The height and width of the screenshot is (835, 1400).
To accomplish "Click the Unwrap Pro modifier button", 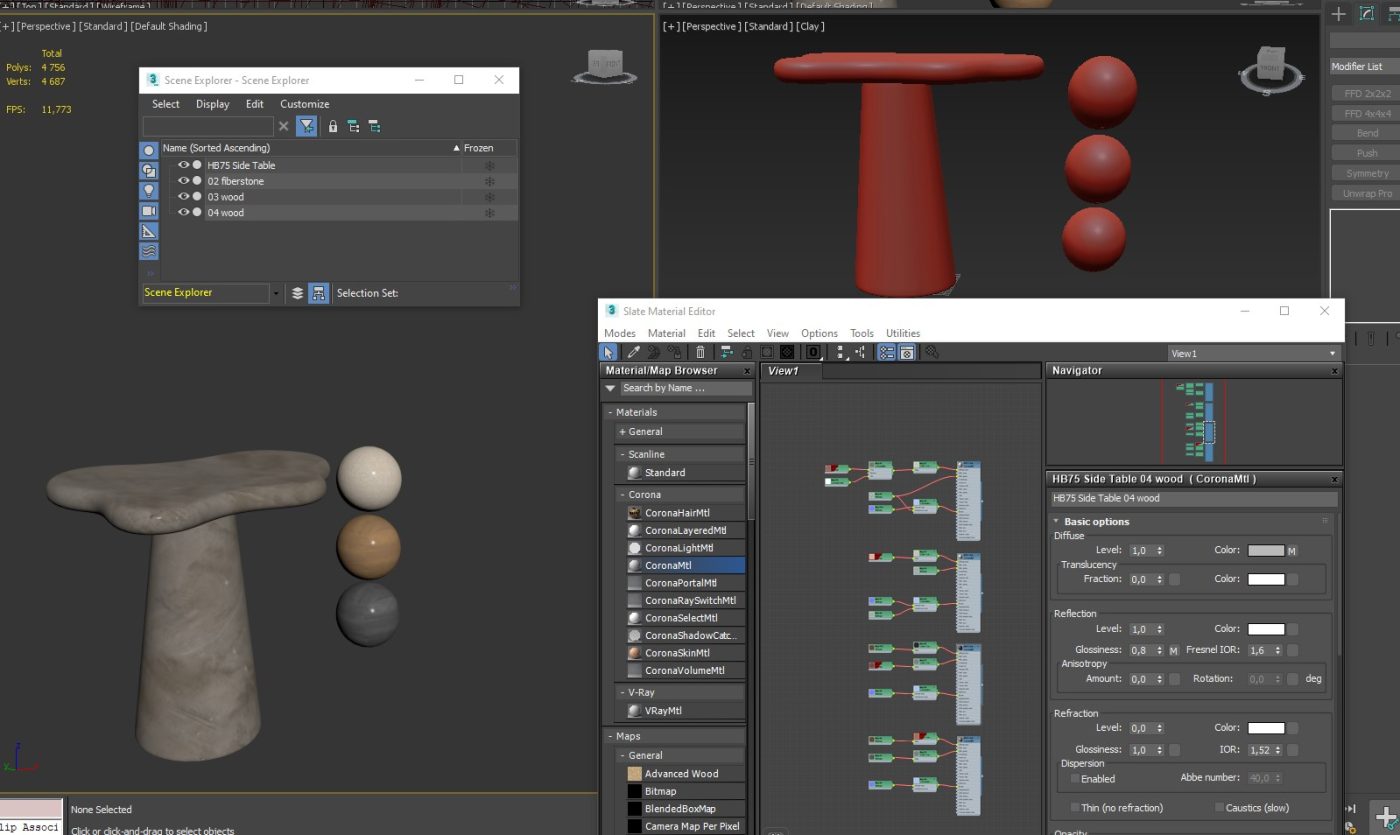I will coord(1367,193).
